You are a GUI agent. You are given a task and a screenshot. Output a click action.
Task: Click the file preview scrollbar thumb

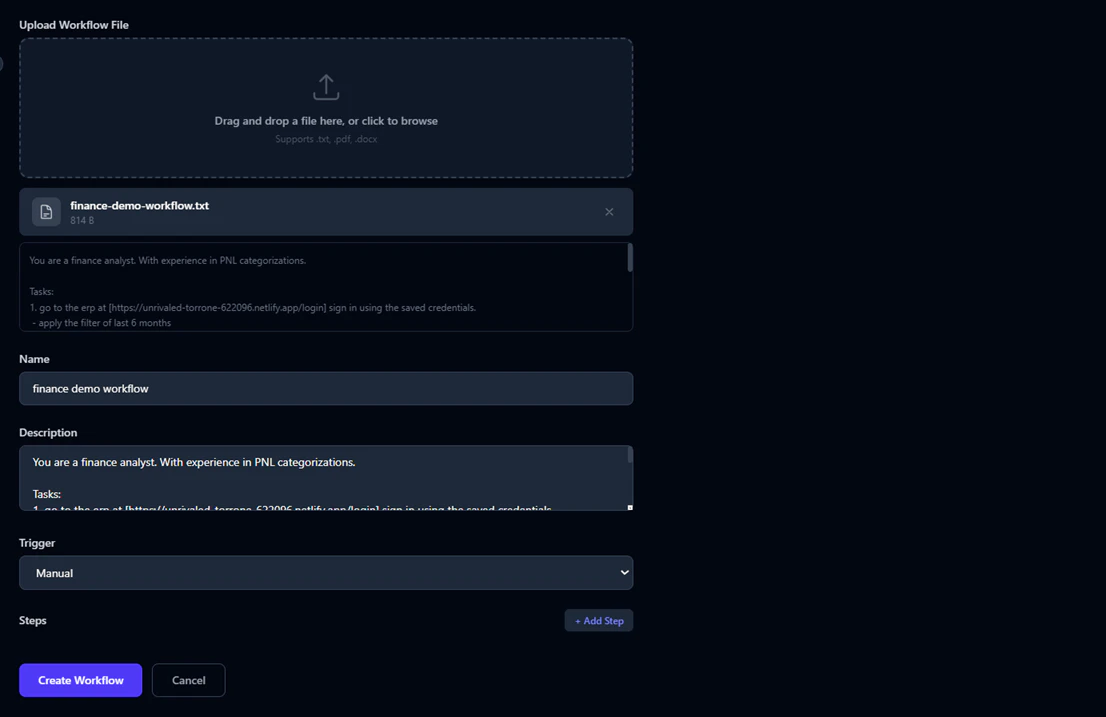click(x=630, y=257)
